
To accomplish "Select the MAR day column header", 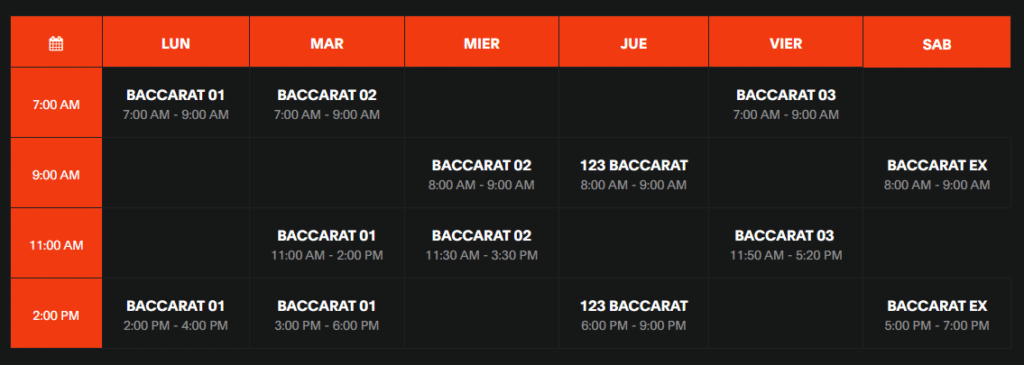I will [x=327, y=42].
